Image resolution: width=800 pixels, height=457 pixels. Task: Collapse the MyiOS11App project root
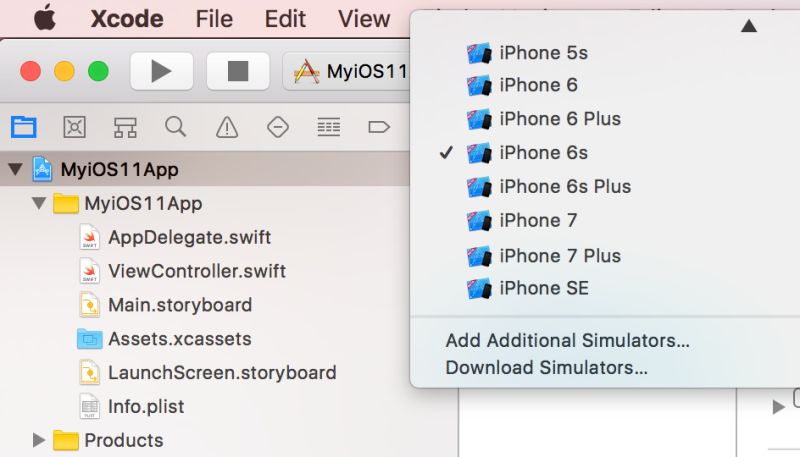point(15,169)
